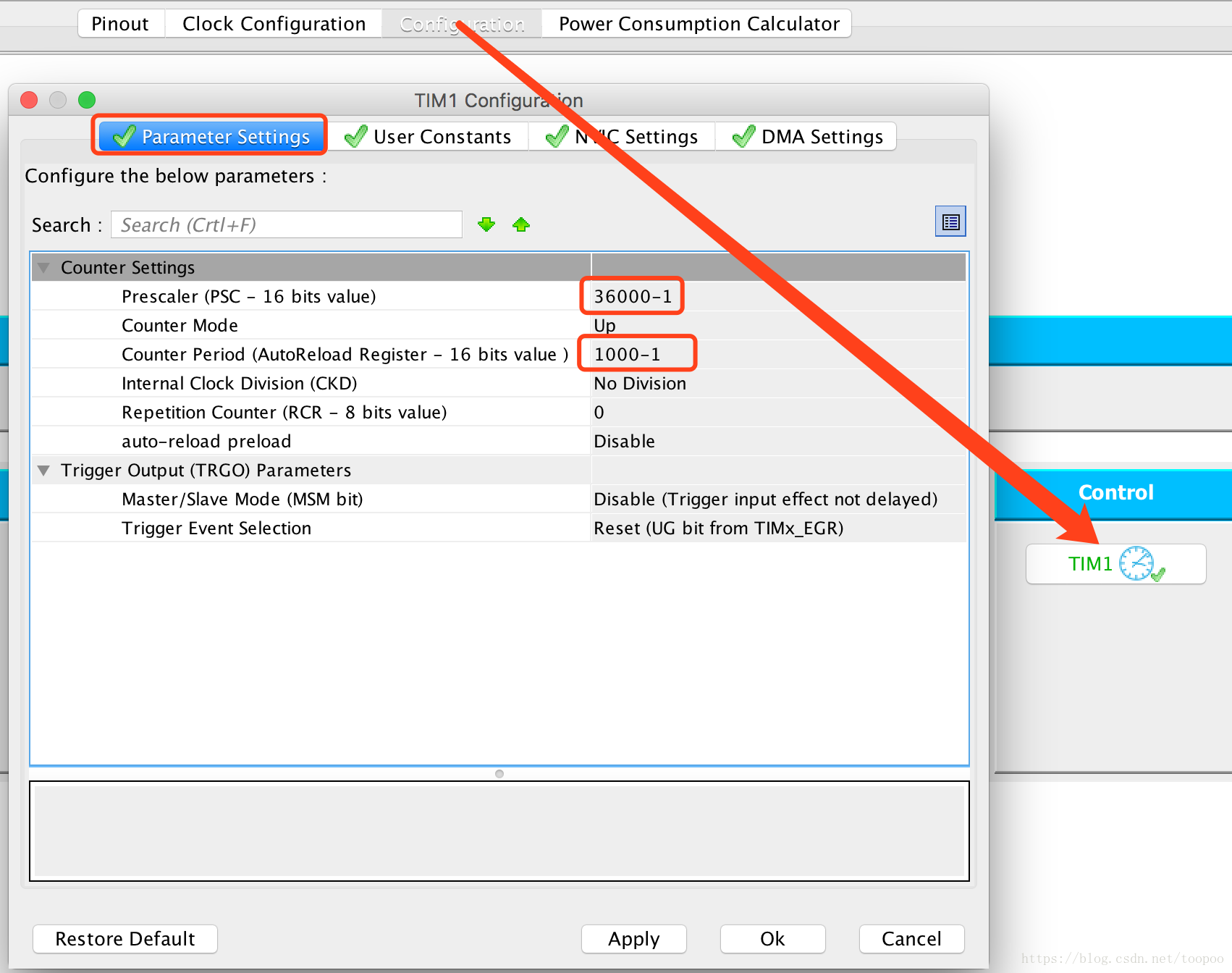1232x973 pixels.
Task: Close the TIM1 Configuration window
Action: pyautogui.click(x=29, y=100)
